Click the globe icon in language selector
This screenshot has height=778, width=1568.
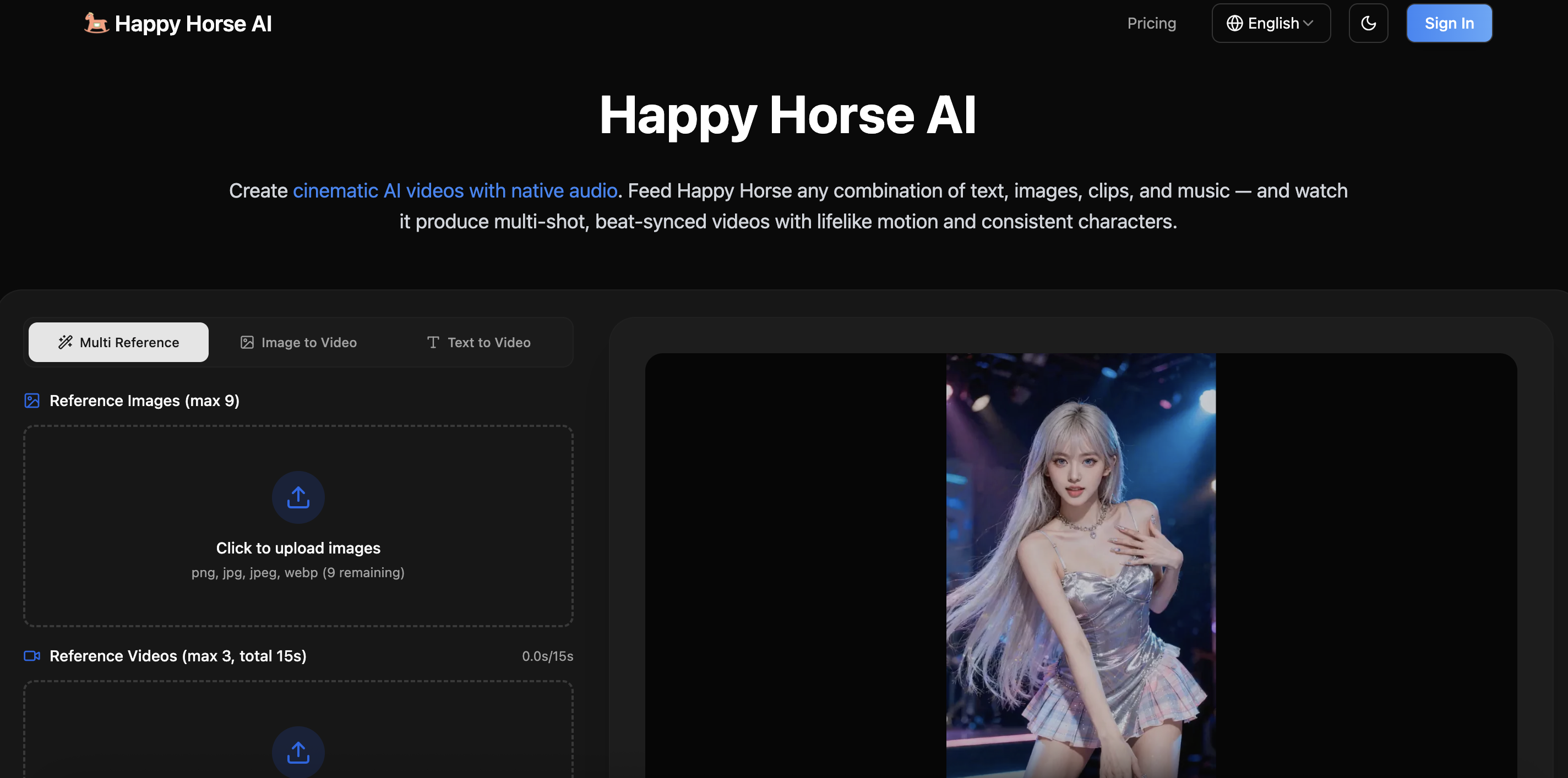[1234, 23]
